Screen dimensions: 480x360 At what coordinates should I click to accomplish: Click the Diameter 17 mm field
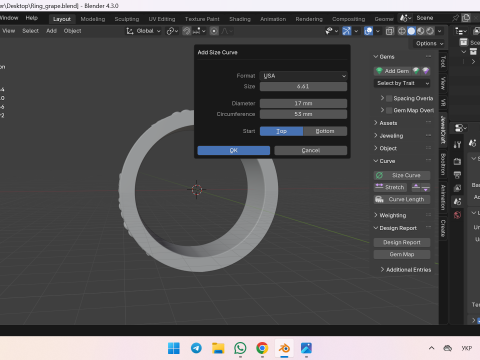303,103
